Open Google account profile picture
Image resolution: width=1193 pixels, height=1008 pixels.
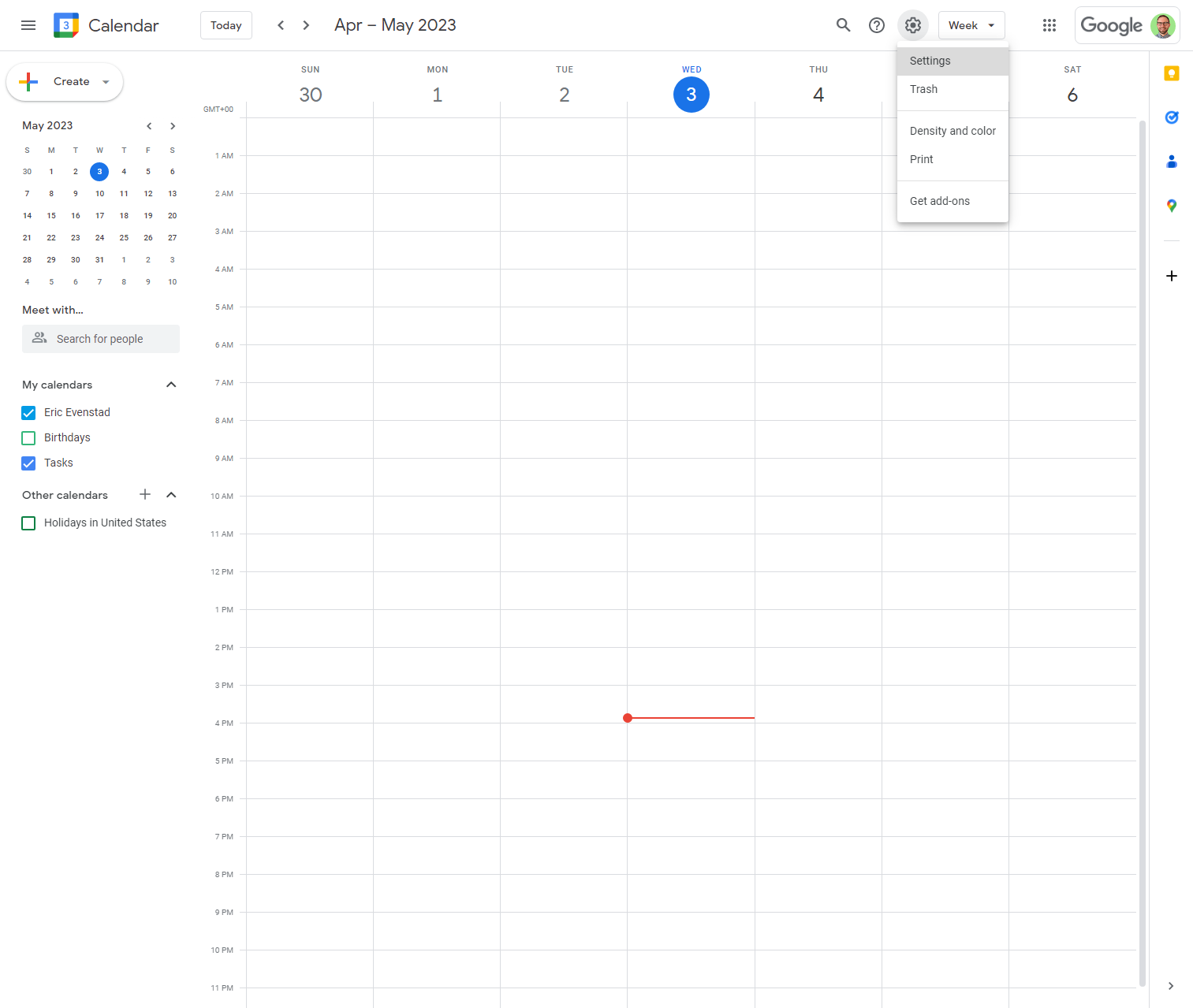point(1162,25)
